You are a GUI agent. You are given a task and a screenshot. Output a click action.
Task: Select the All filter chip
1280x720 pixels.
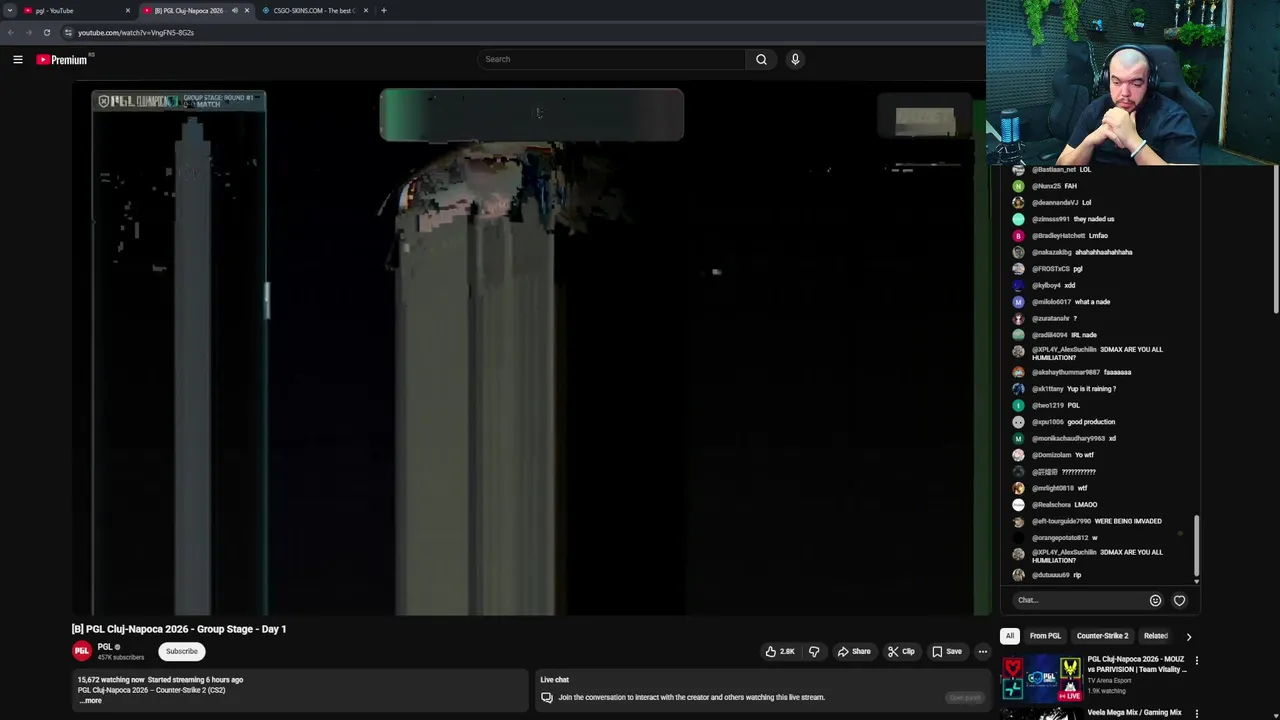click(1010, 636)
